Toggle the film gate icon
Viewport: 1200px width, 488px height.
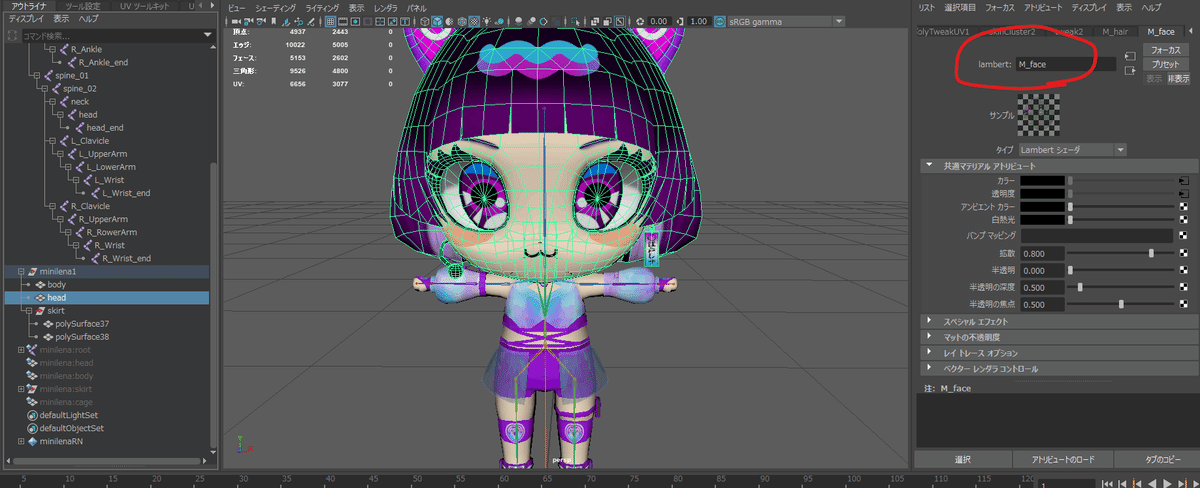[342, 21]
